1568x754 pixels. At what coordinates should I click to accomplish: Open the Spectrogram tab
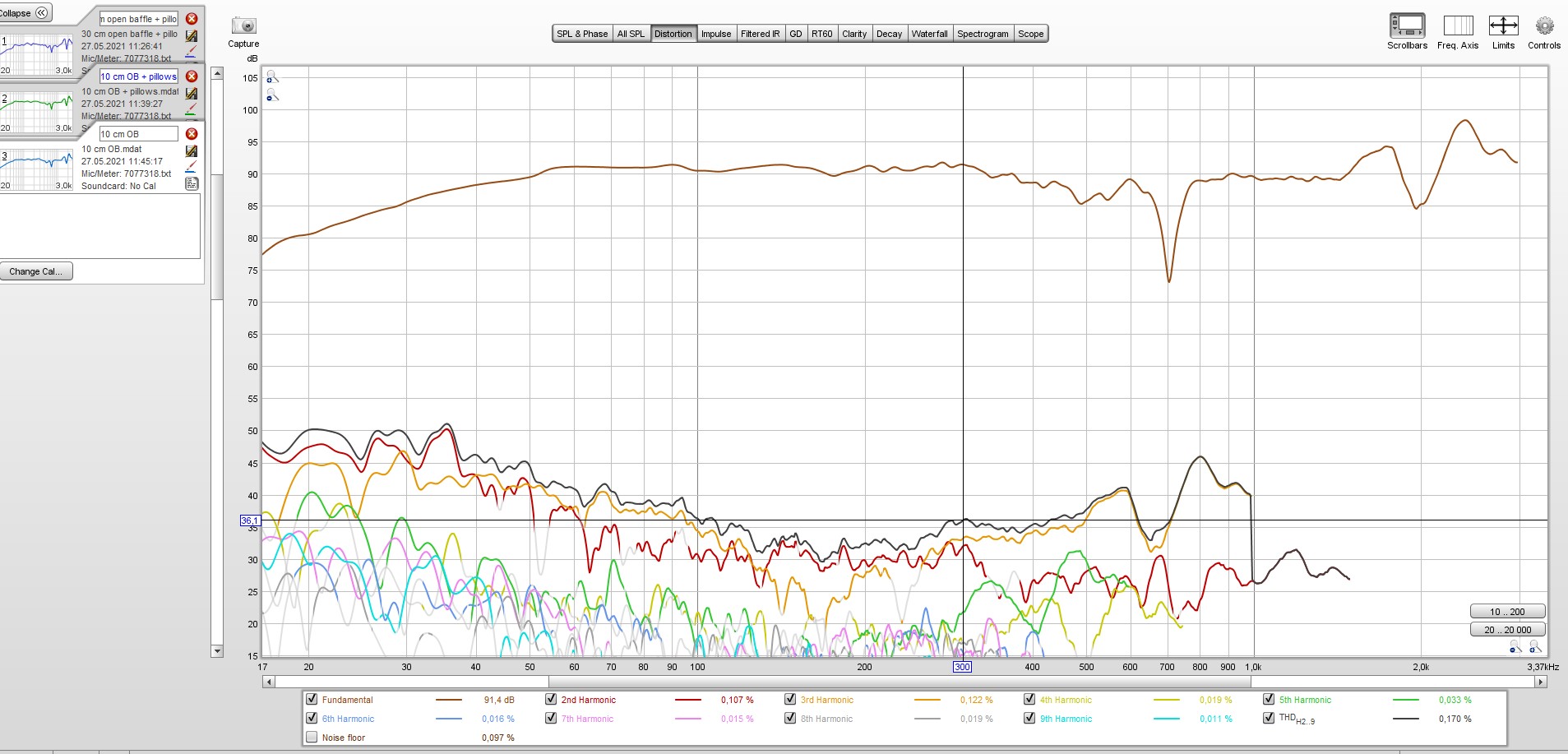983,34
